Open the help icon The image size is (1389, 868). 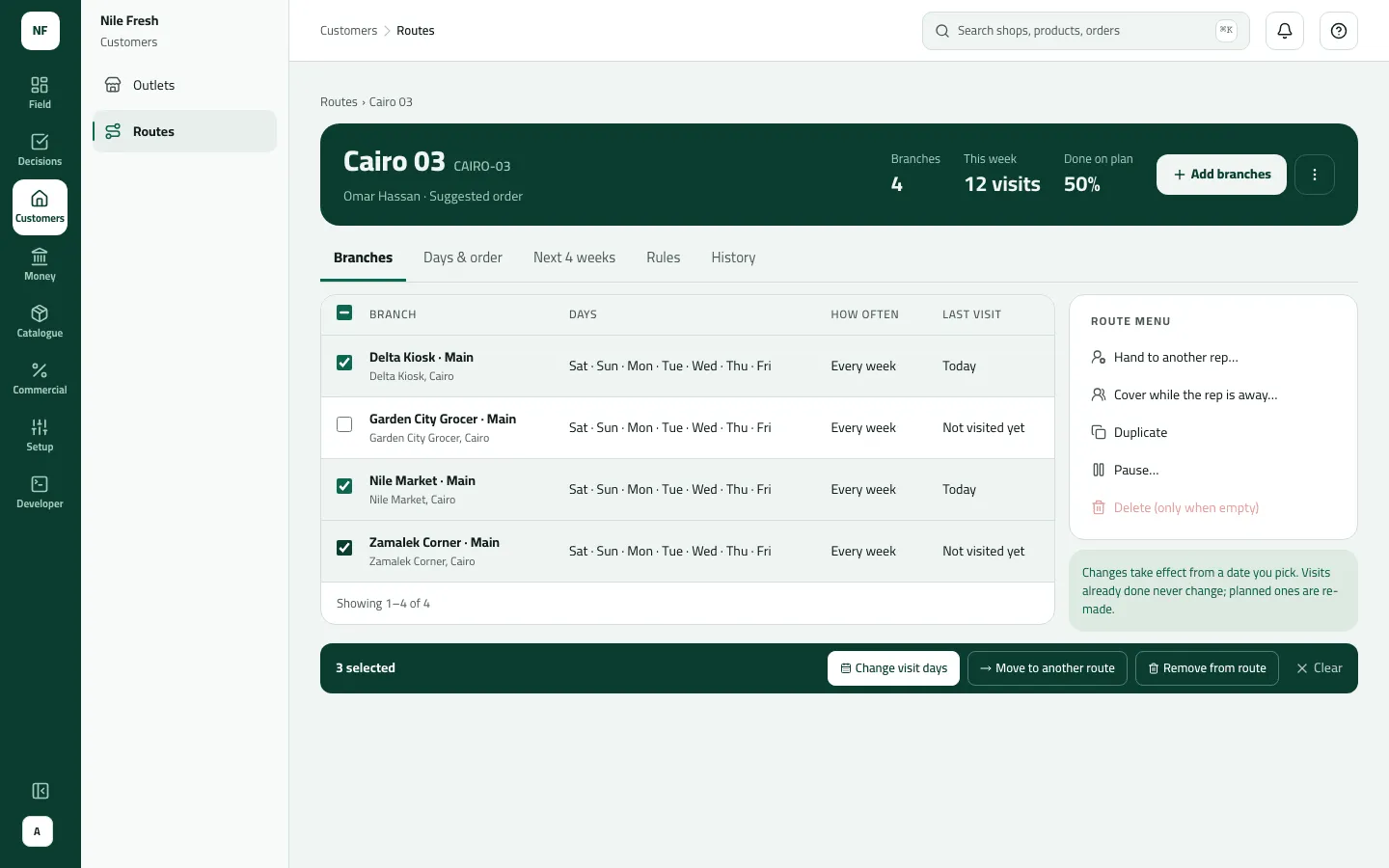coord(1339,31)
